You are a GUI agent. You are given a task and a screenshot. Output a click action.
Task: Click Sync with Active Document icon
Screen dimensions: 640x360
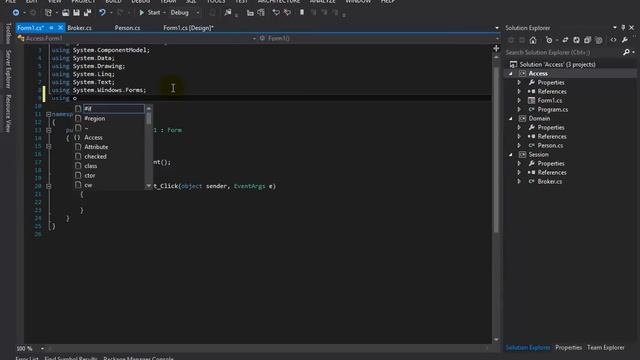tap(565, 40)
